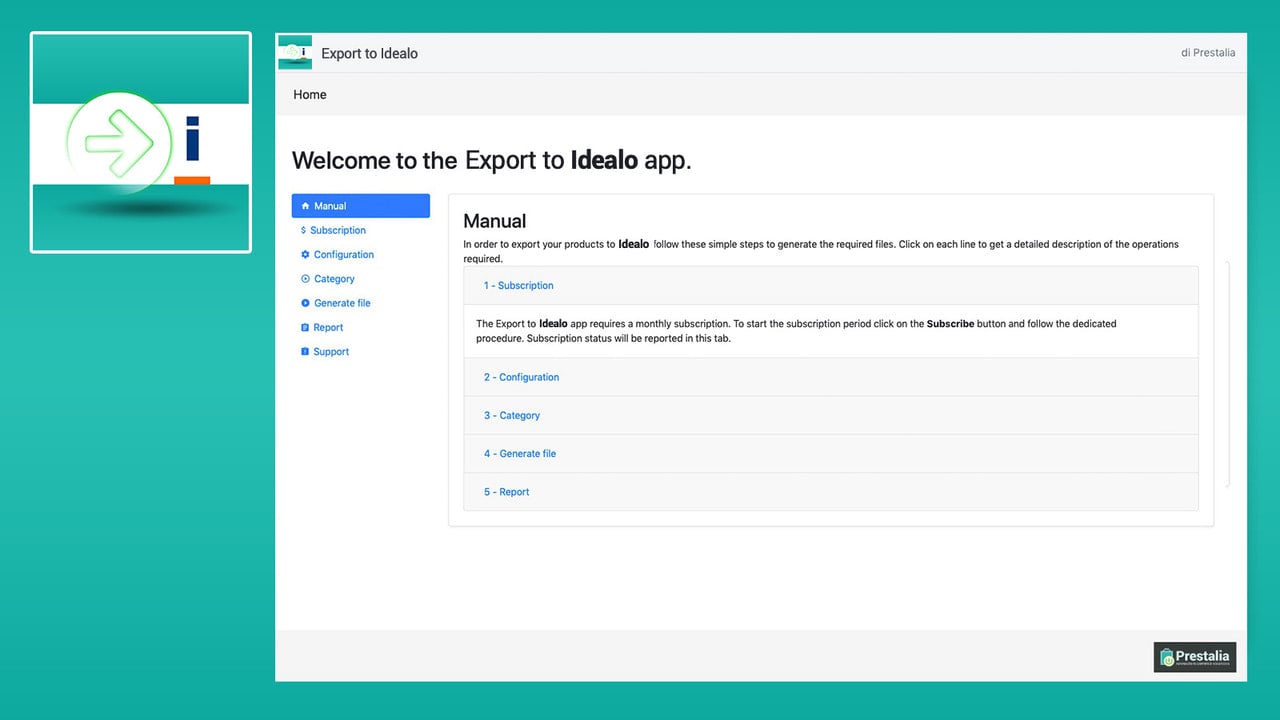
Task: Collapse the '1 - Subscription' accordion section
Action: coord(831,286)
